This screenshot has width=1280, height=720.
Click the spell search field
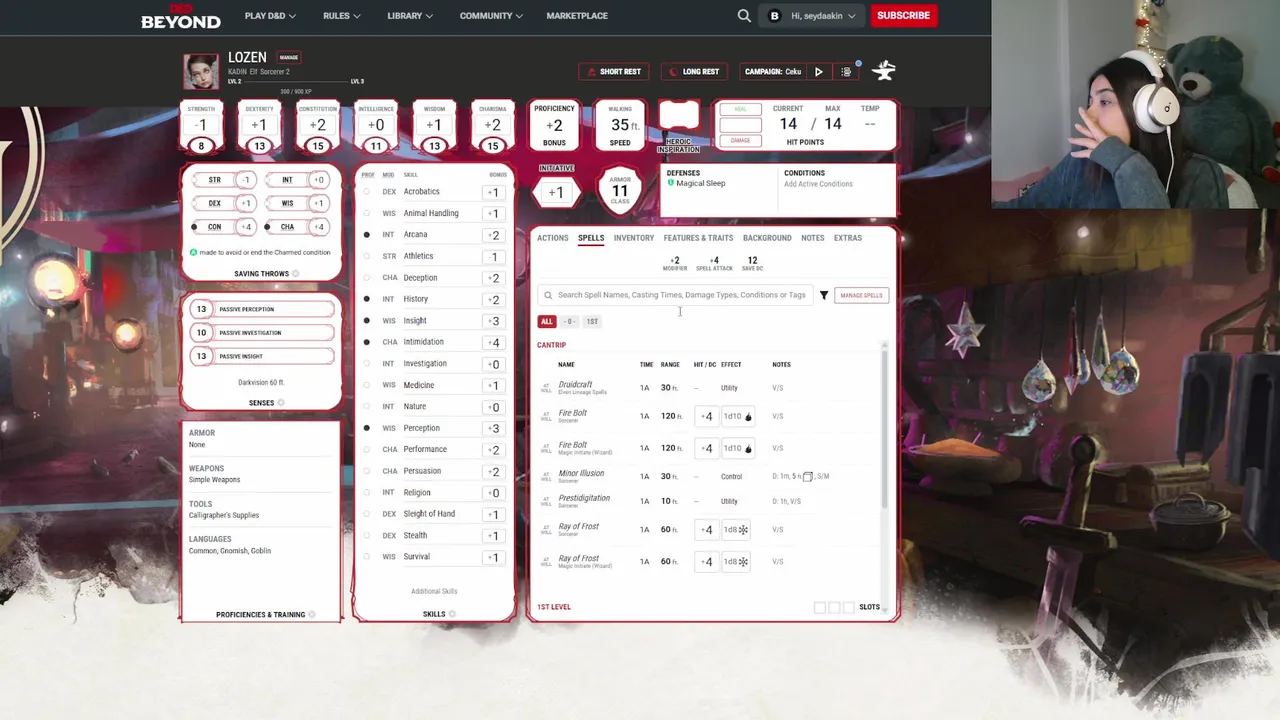coord(676,295)
